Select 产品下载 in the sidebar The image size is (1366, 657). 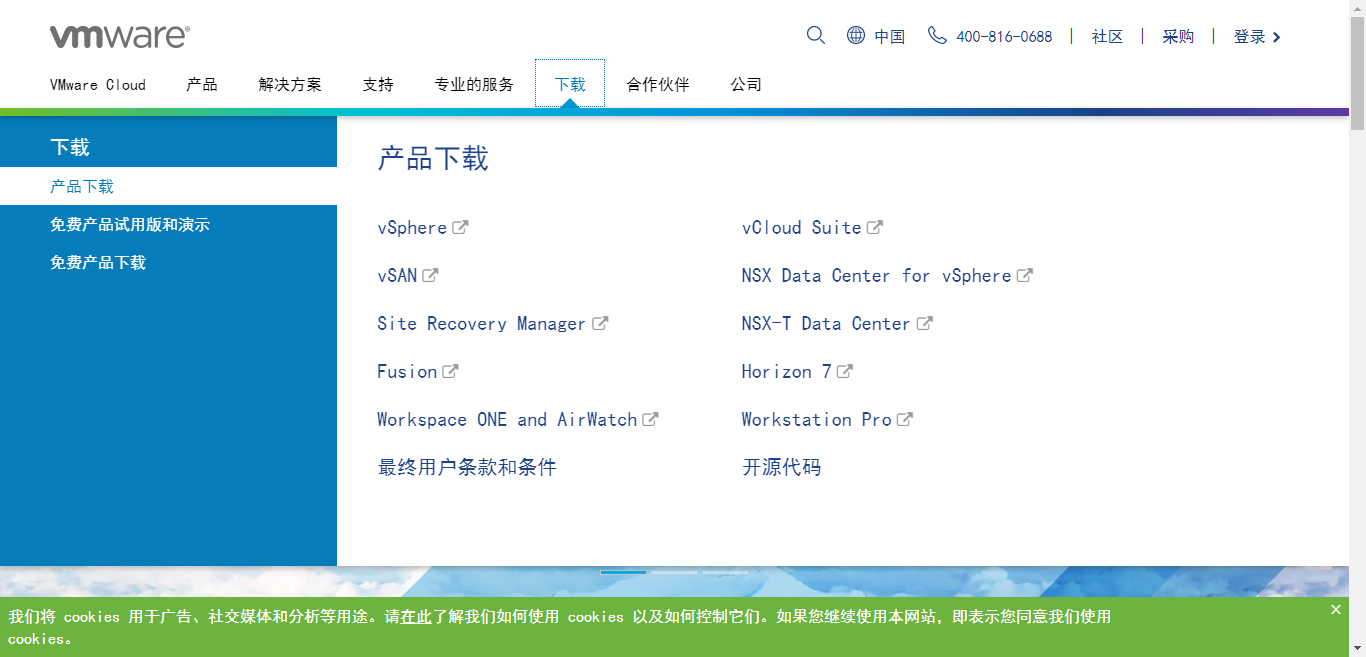pos(83,187)
